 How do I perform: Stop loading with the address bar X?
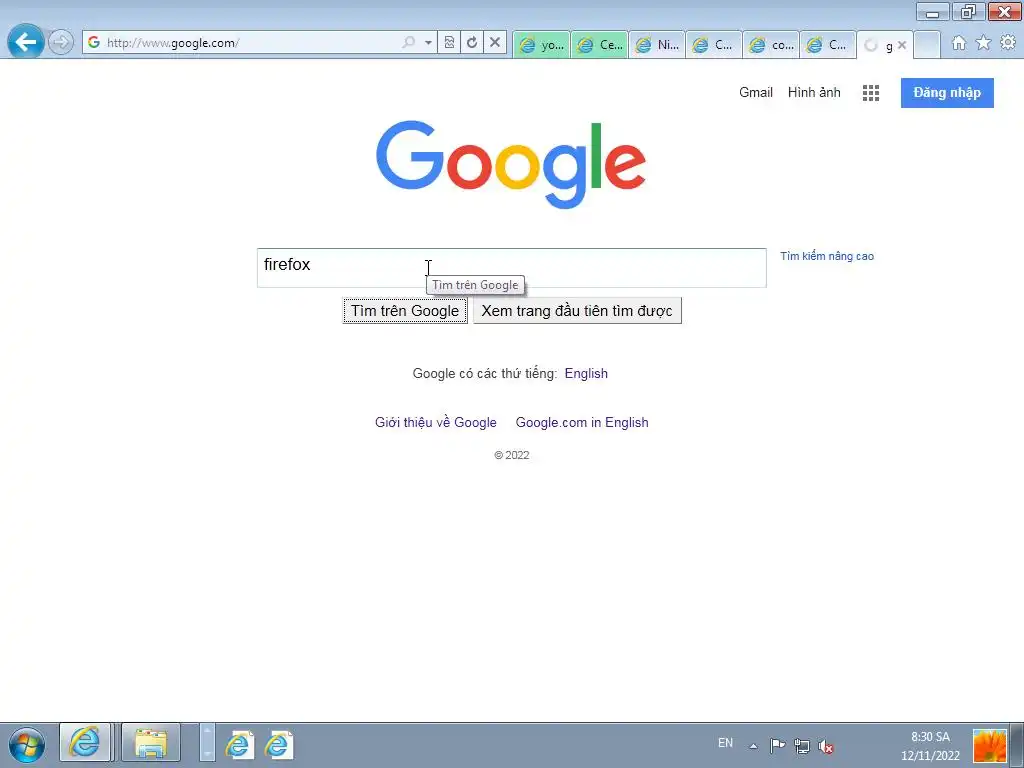[x=495, y=42]
